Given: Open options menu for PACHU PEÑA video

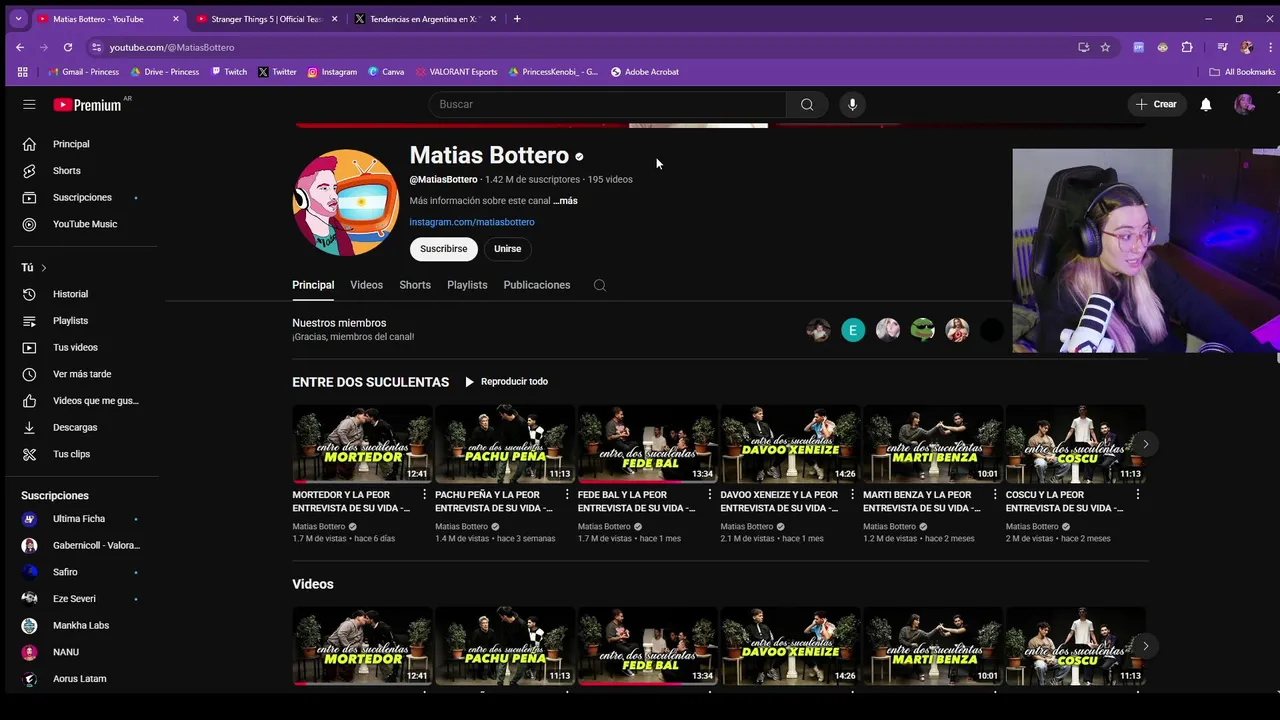Looking at the screenshot, I should click(x=567, y=495).
